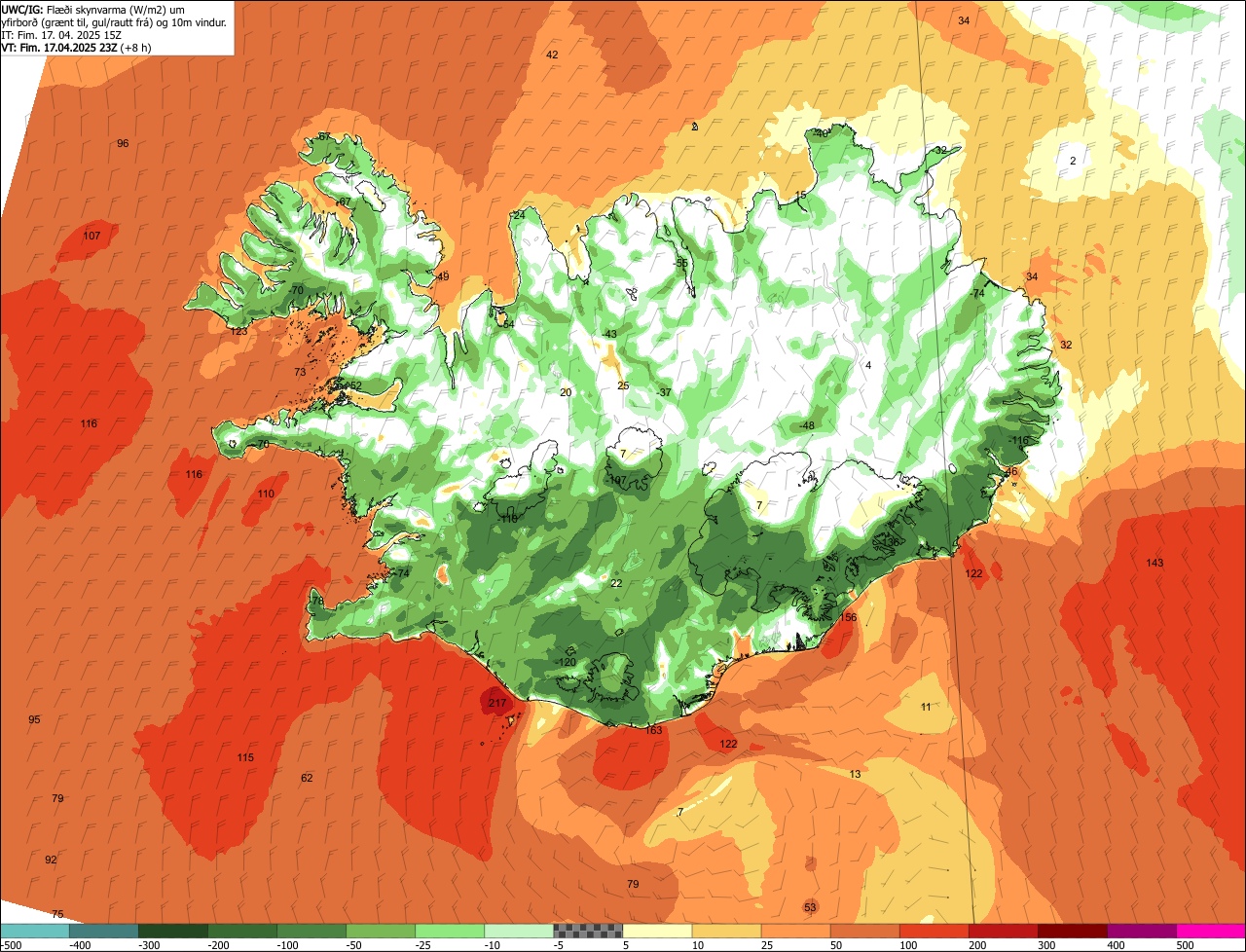The height and width of the screenshot is (952, 1246).
Task: Click the header line 'UWC/IG: Flæði skynvarma (W/m2) um'
Action: point(93,9)
